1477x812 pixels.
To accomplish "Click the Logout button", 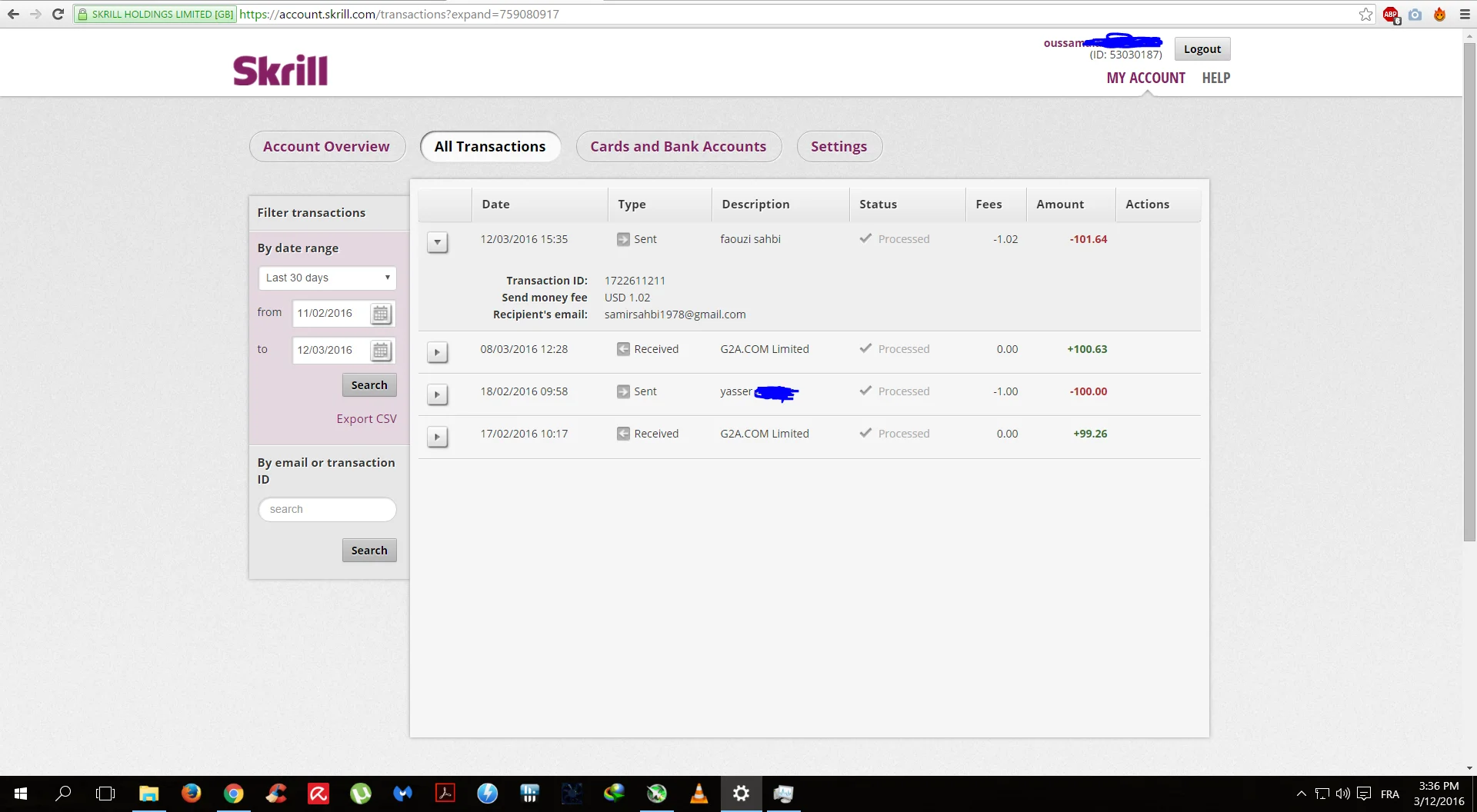I will coord(1202,49).
